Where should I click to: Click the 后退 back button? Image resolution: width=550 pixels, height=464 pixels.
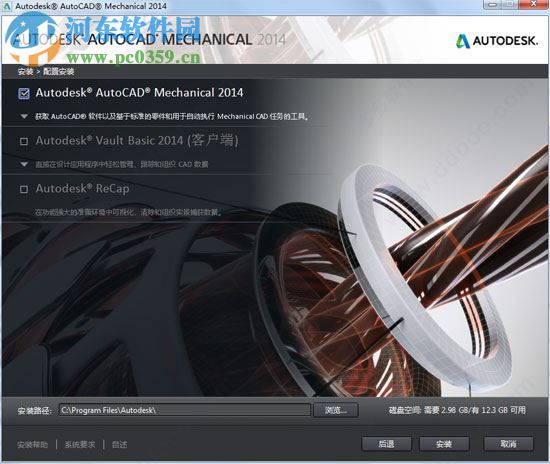pyautogui.click(x=386, y=444)
